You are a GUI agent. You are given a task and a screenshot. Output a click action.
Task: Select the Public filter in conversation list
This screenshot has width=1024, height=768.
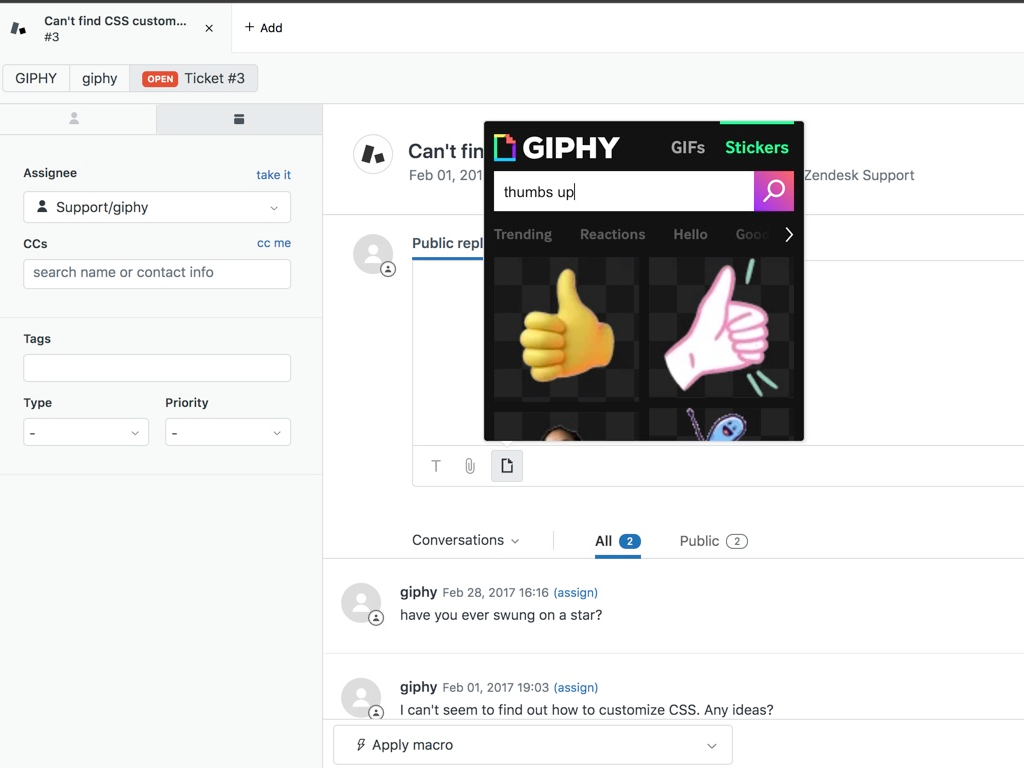point(713,540)
